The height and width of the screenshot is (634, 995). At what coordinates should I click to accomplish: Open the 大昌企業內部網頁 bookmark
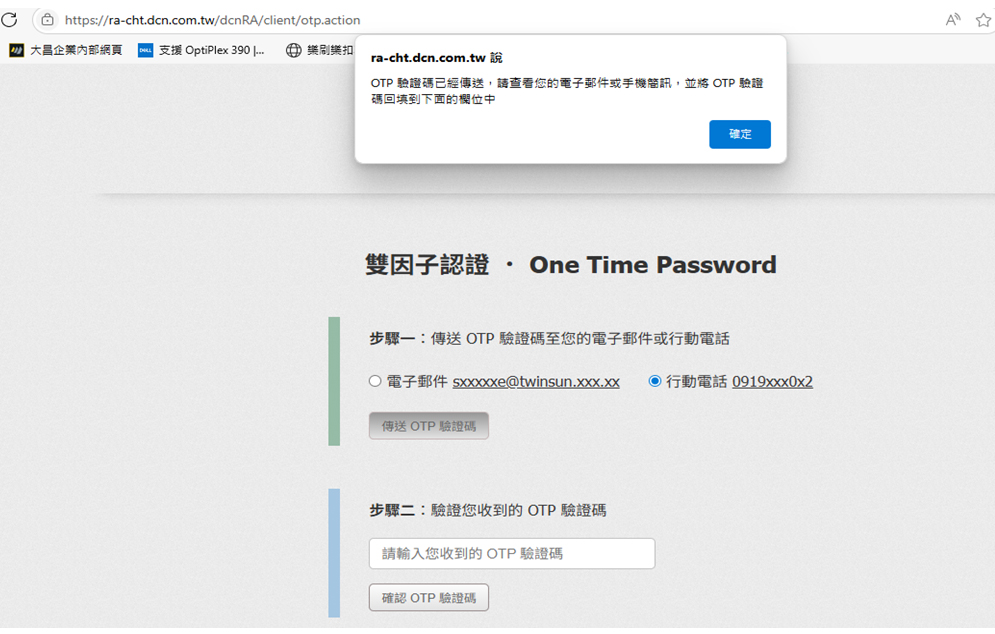tap(66, 50)
